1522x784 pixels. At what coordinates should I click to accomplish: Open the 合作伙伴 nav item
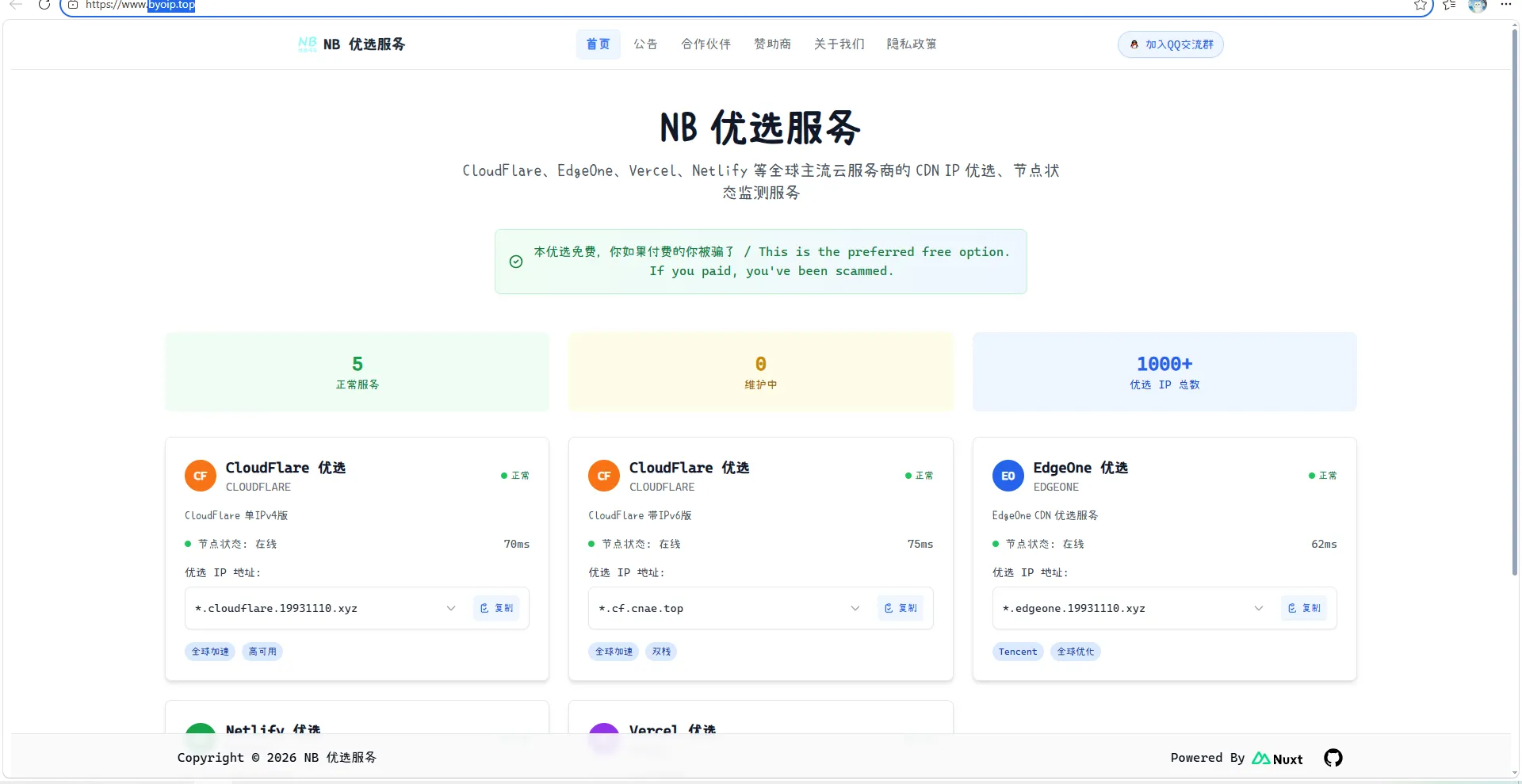[706, 44]
